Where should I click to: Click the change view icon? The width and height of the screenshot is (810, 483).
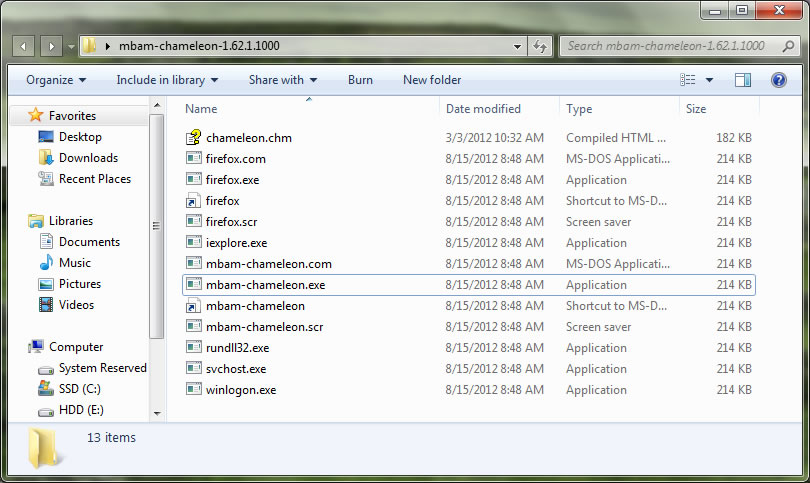pyautogui.click(x=688, y=80)
